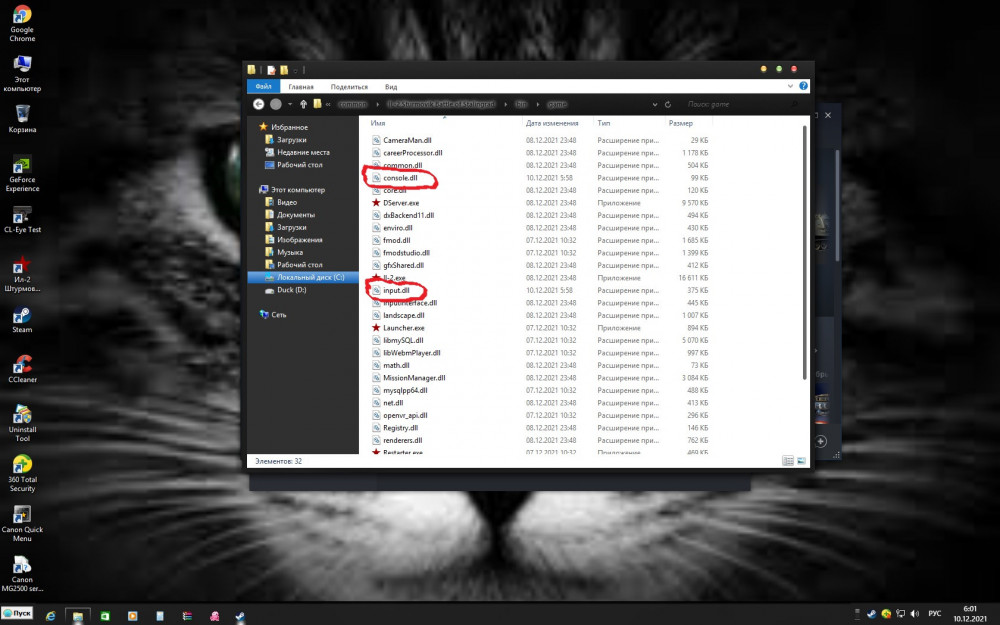Open Google Chrome desktop shortcut
The image size is (1000, 625).
[22, 23]
